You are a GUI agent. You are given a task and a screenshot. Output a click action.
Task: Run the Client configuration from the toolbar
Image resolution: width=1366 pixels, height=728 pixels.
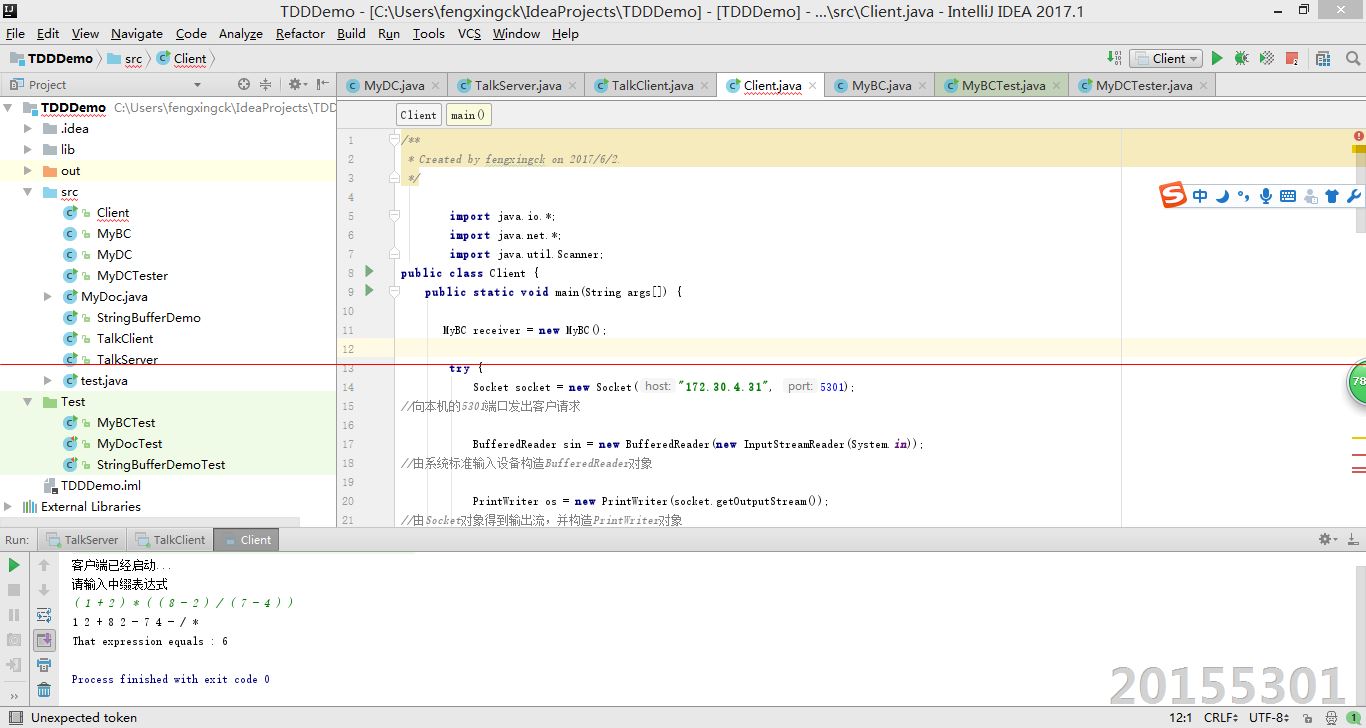(1217, 58)
